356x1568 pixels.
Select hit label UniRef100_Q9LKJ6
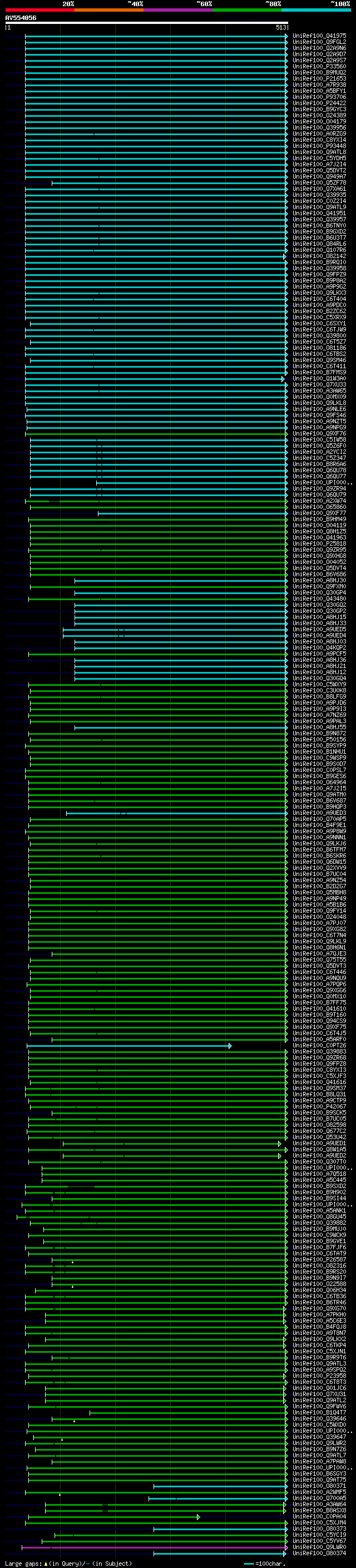point(319,844)
